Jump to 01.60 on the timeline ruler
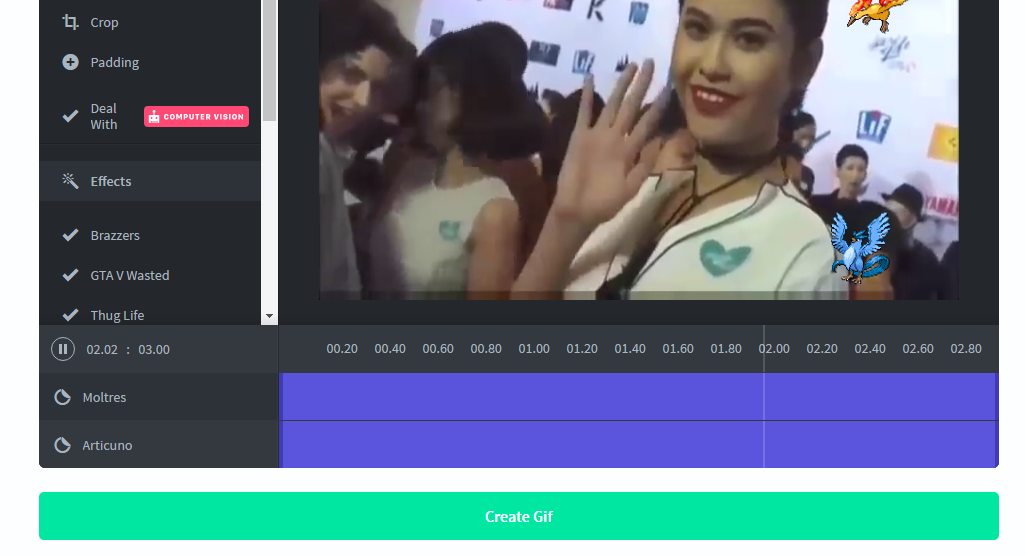Image resolution: width=1025 pixels, height=556 pixels. click(678, 349)
